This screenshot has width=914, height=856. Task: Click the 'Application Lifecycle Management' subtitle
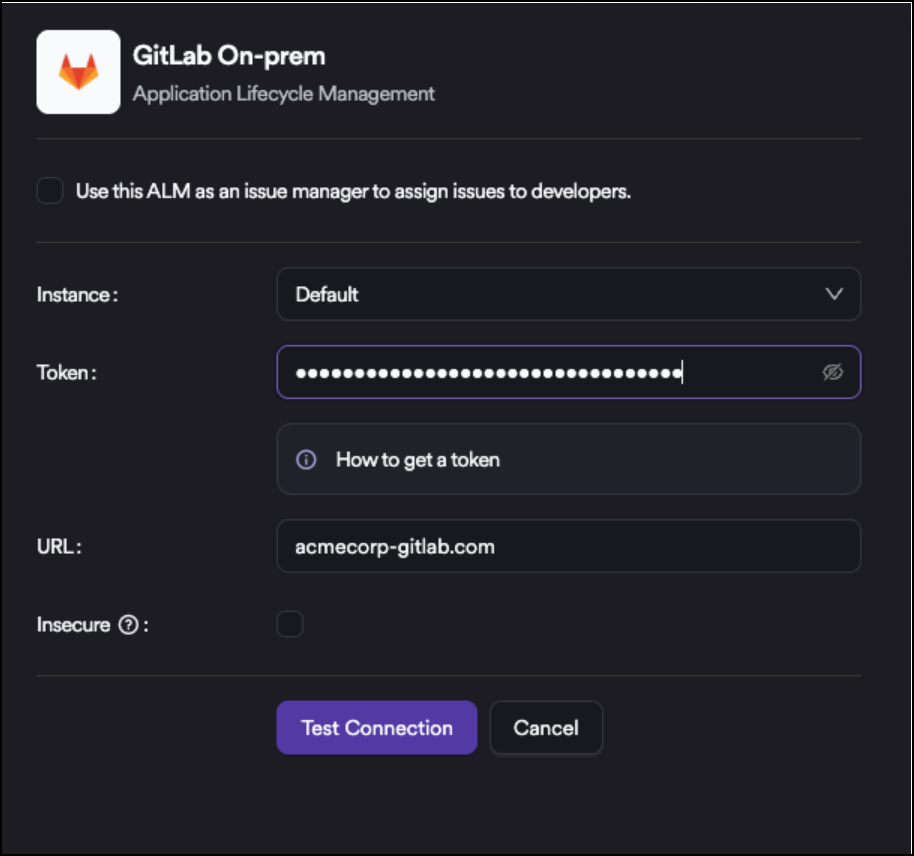pyautogui.click(x=284, y=94)
